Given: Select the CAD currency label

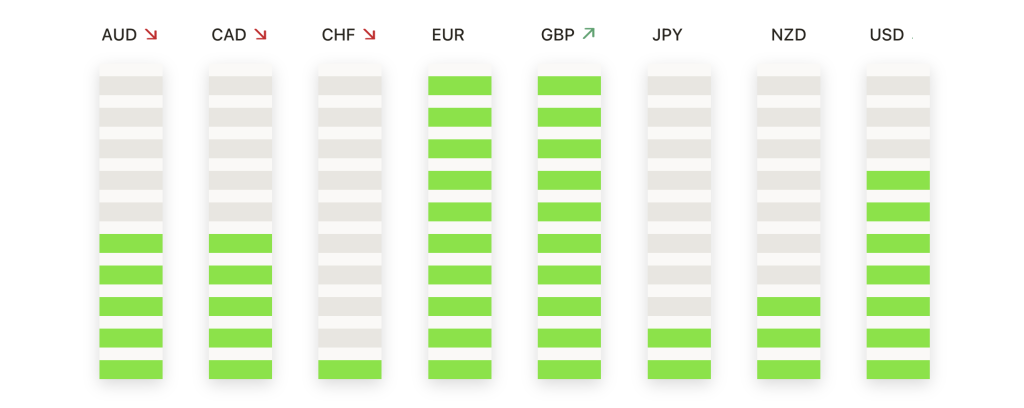Looking at the screenshot, I should click(229, 35).
